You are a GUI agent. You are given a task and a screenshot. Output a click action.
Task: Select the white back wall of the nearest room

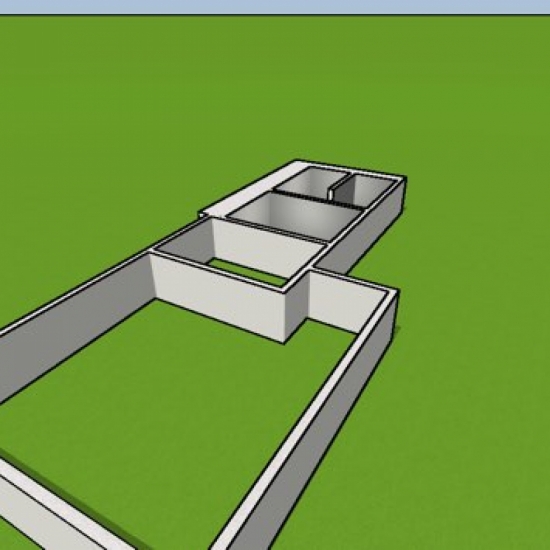(x=267, y=247)
